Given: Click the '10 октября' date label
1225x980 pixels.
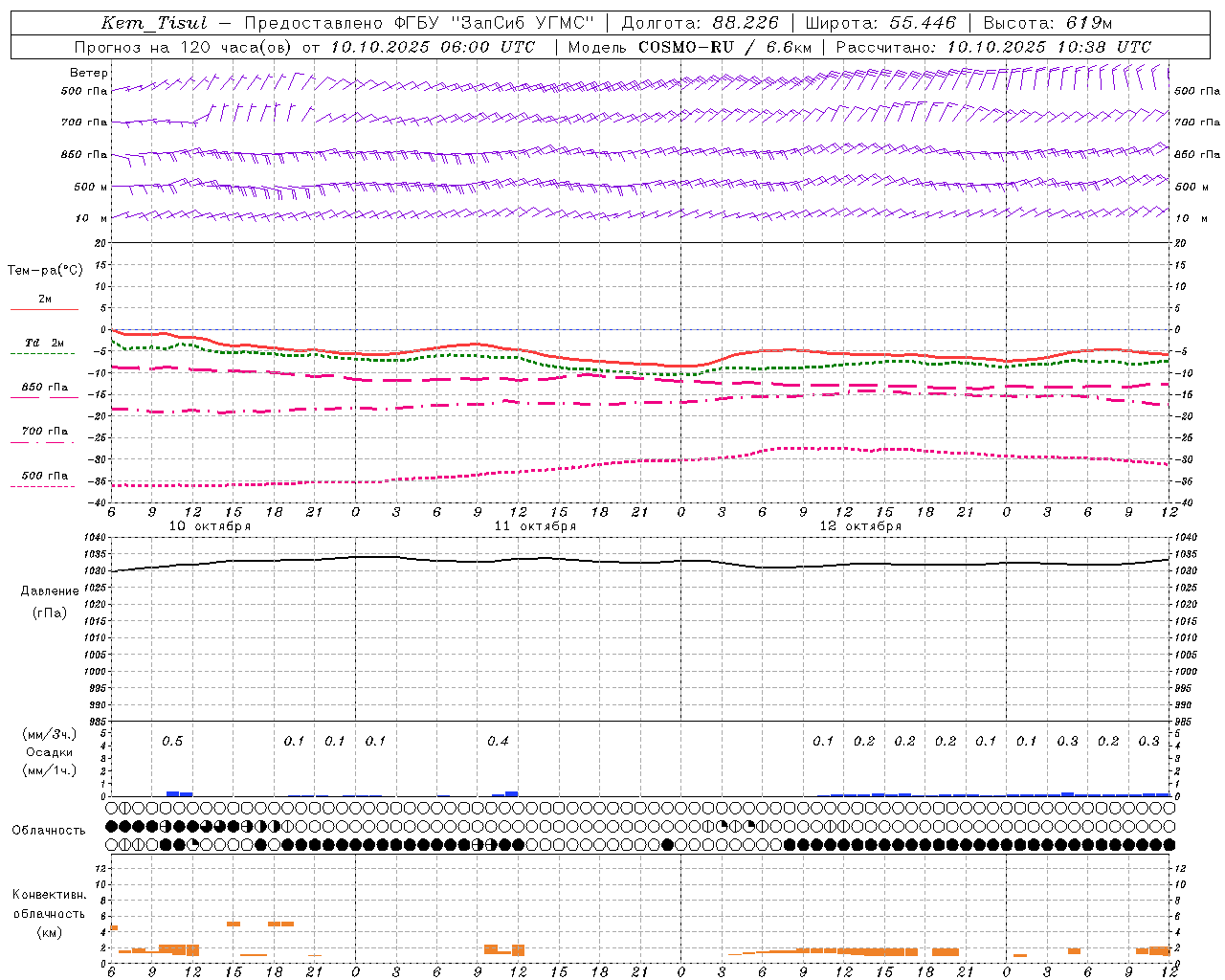Looking at the screenshot, I should coord(210,526).
